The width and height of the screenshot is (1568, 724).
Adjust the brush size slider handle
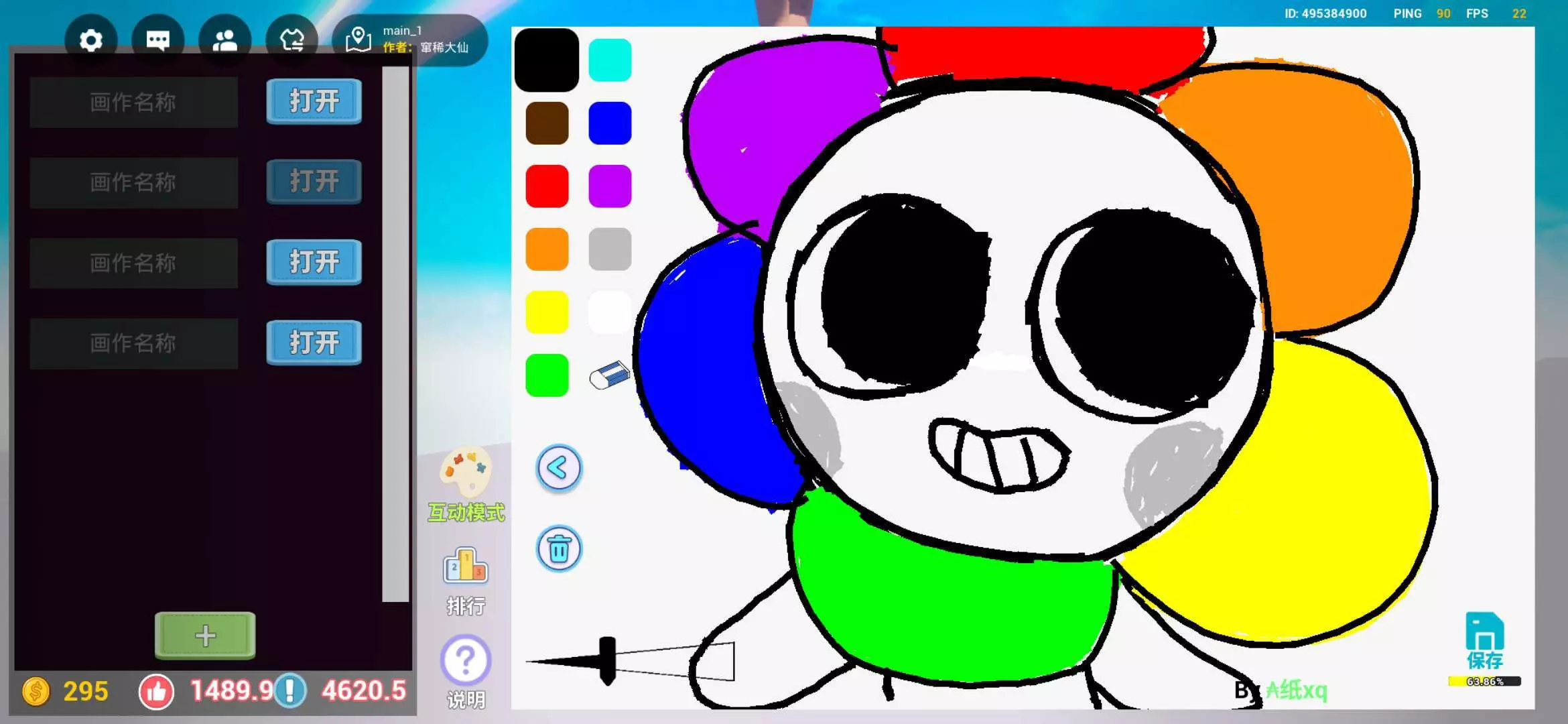(x=607, y=660)
